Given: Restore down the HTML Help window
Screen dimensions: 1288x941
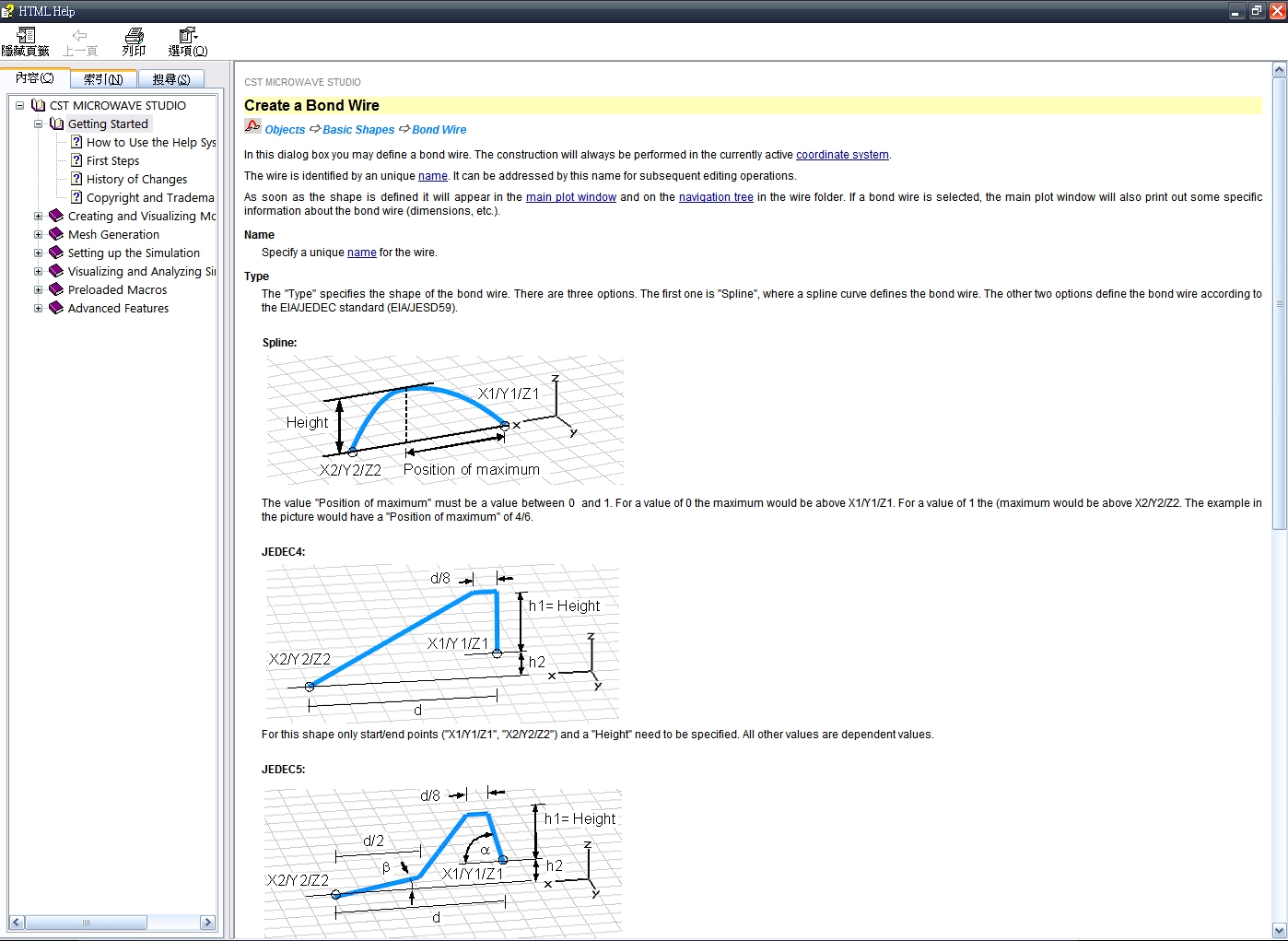Looking at the screenshot, I should (x=1257, y=11).
